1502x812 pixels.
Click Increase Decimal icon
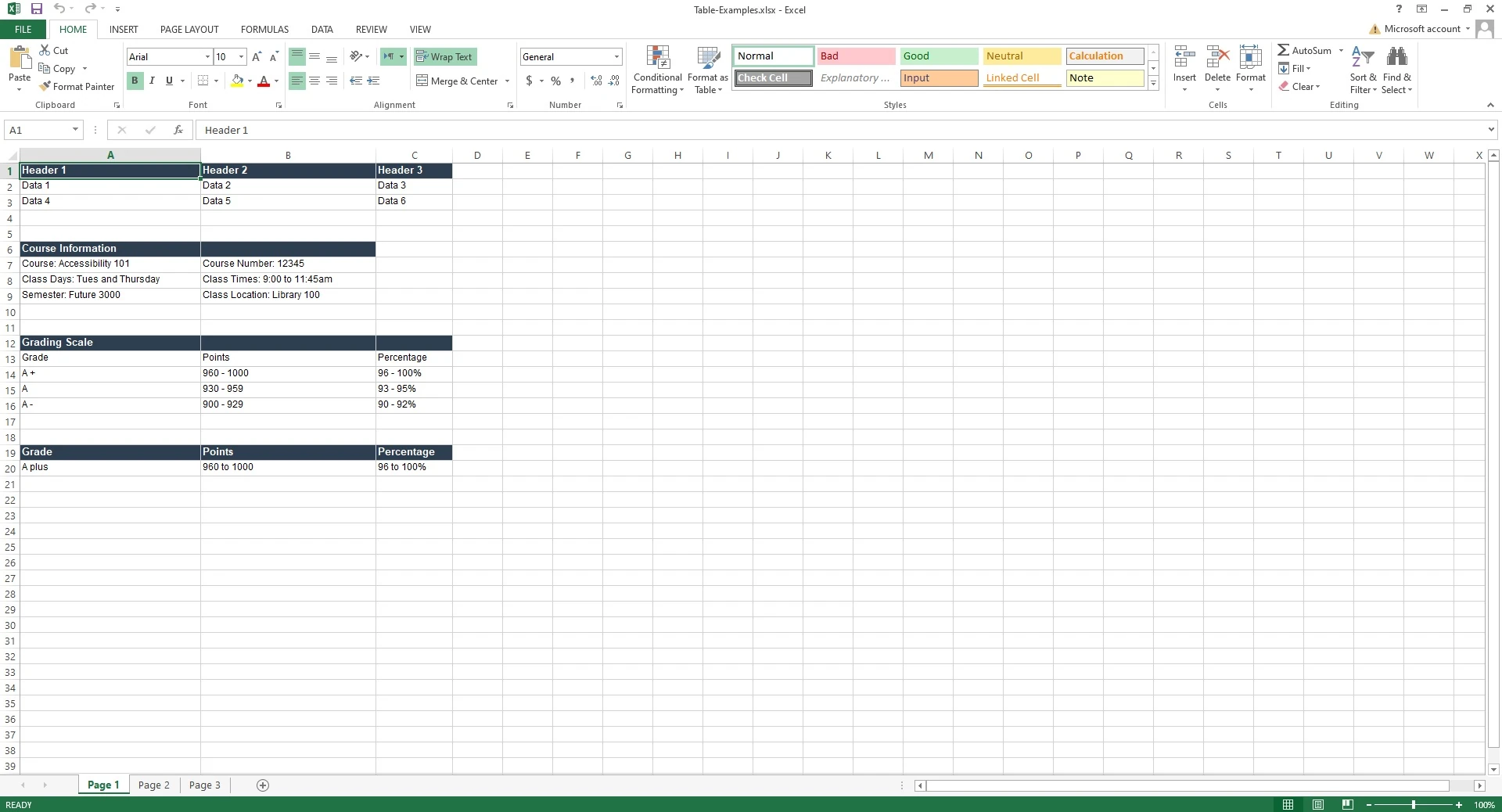pos(597,81)
